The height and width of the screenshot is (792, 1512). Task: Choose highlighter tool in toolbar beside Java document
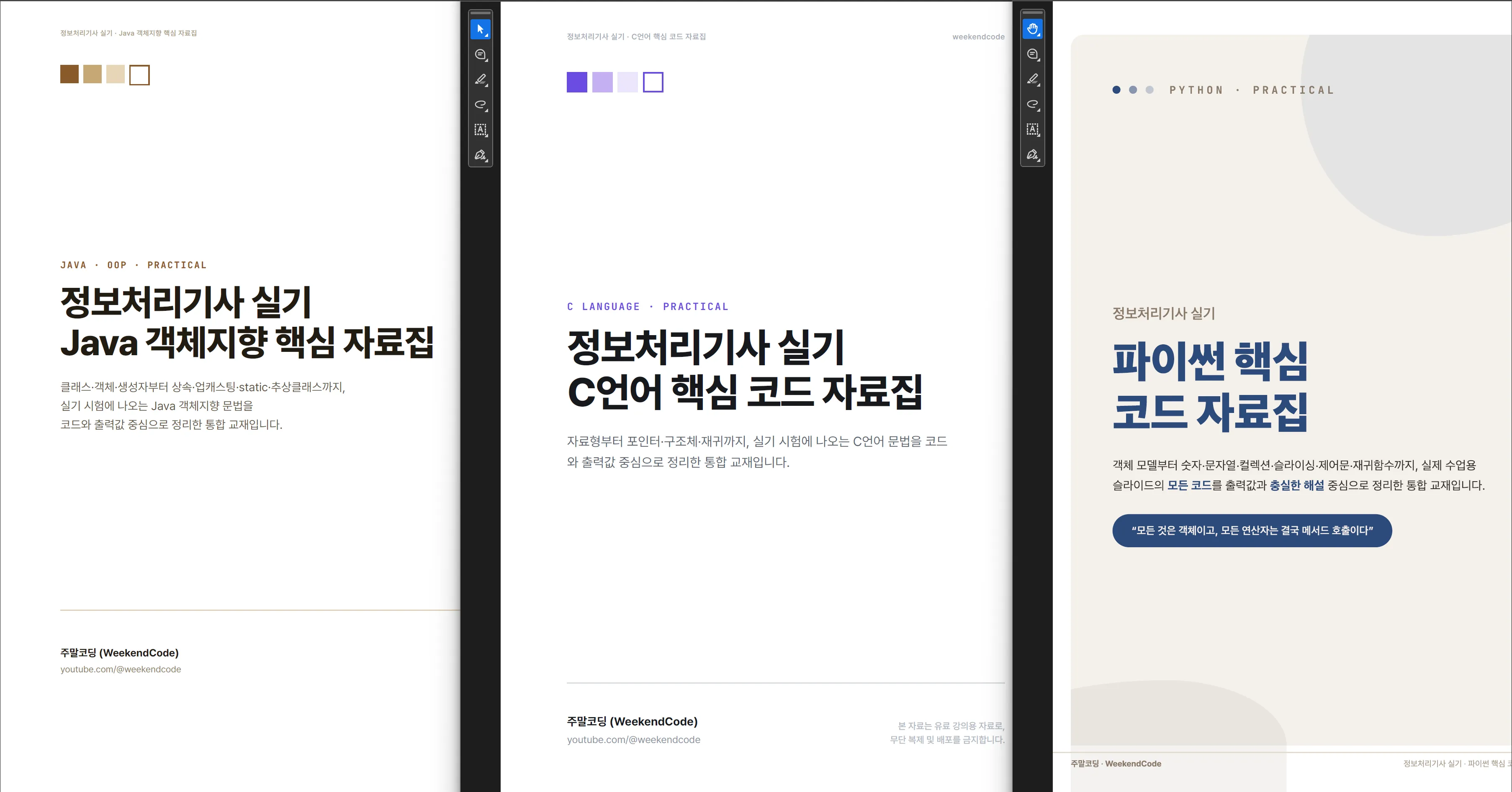[480, 80]
